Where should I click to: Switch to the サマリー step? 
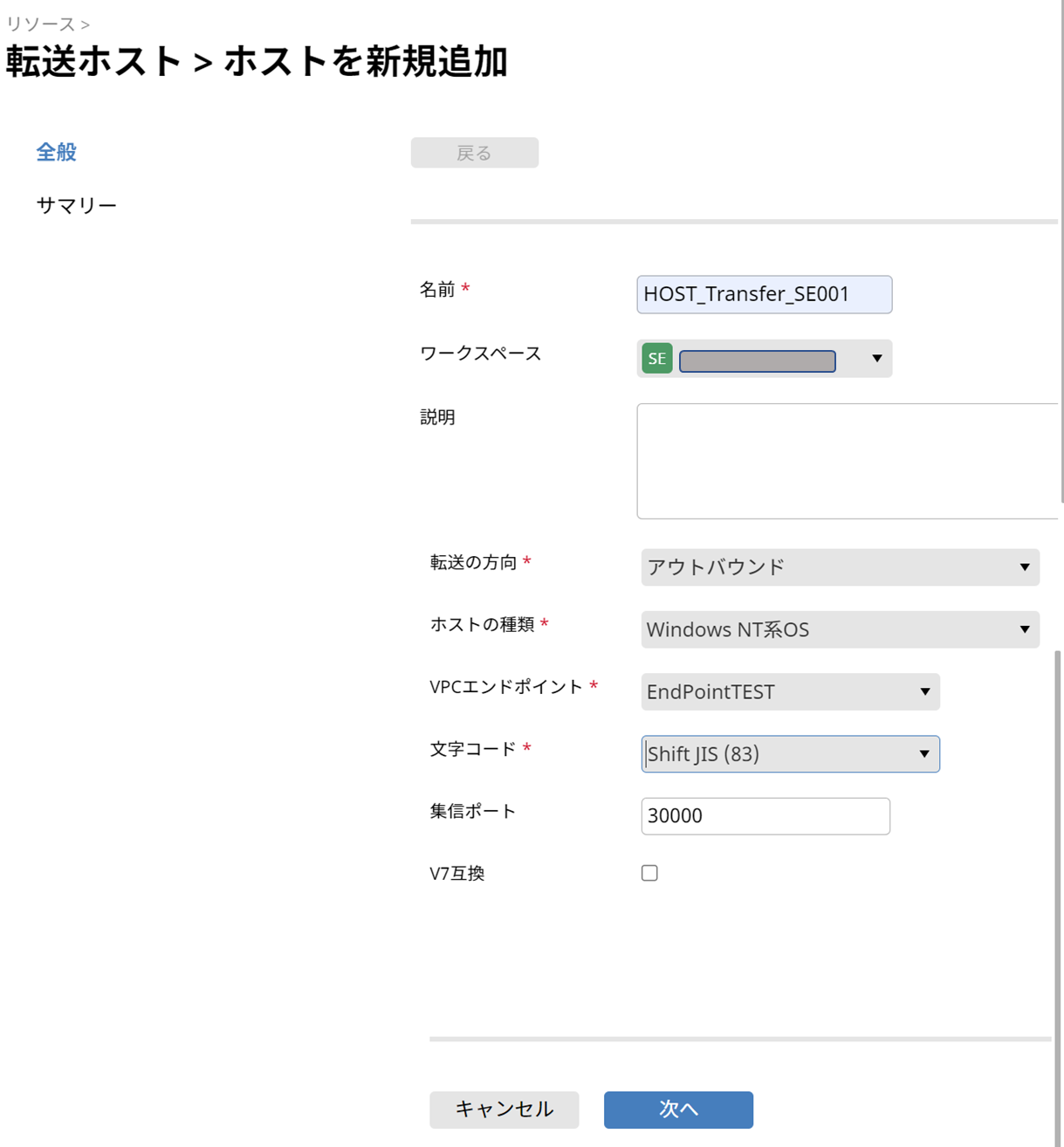coord(77,205)
